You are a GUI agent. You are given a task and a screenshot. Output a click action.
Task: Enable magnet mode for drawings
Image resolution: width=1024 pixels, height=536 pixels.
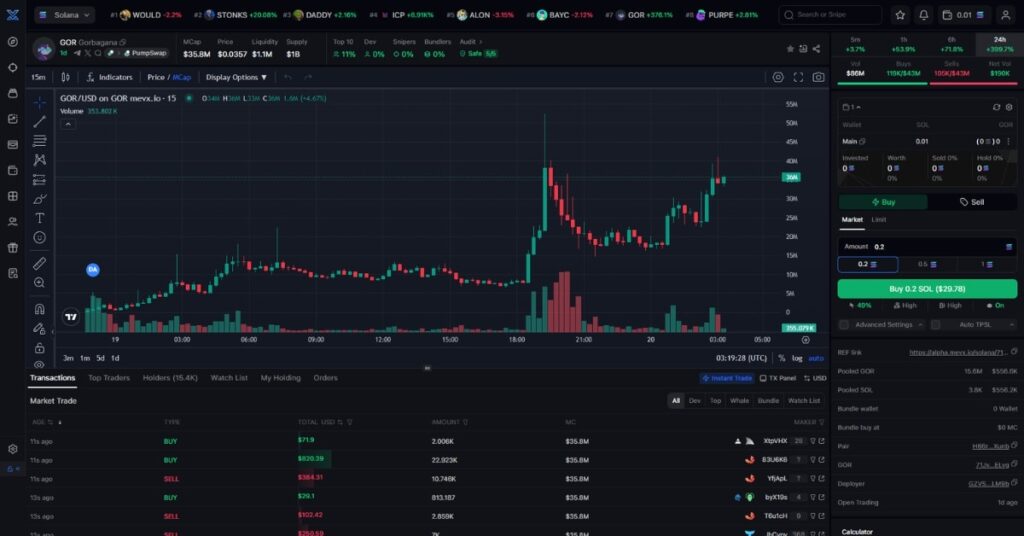[40, 309]
